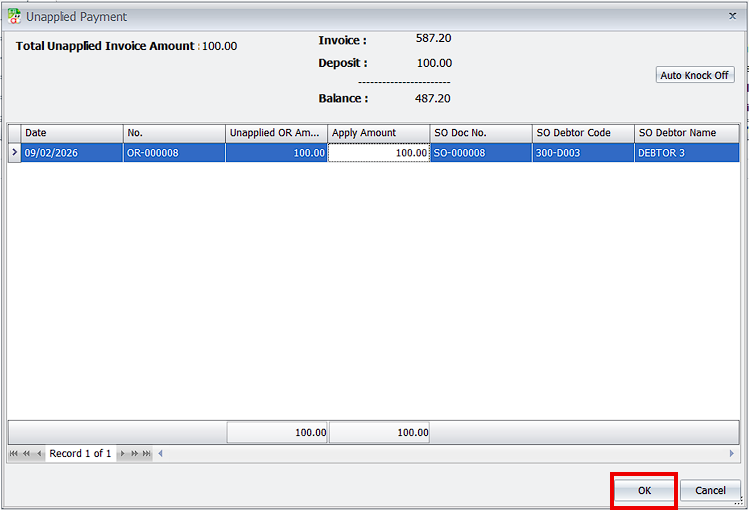Jump to next page of records

(x=135, y=454)
